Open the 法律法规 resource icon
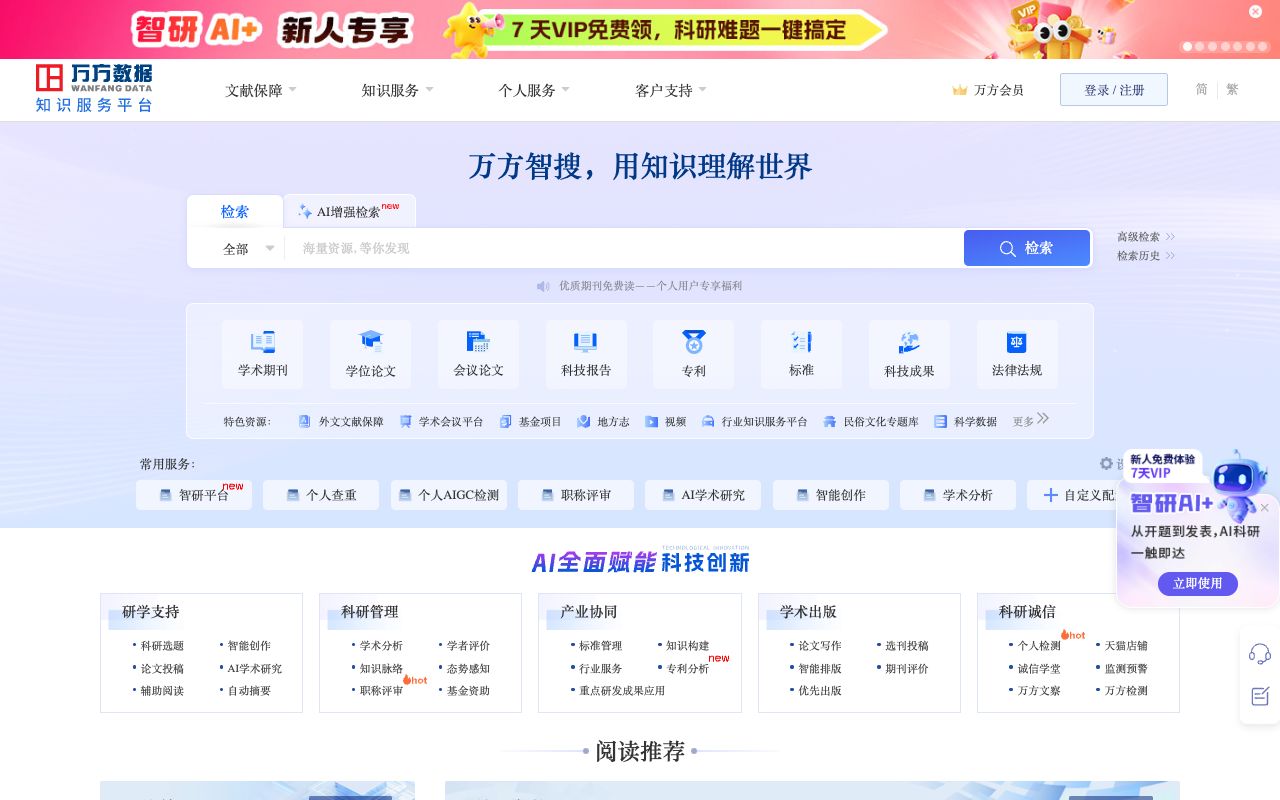The width and height of the screenshot is (1280, 800). [x=1017, y=353]
